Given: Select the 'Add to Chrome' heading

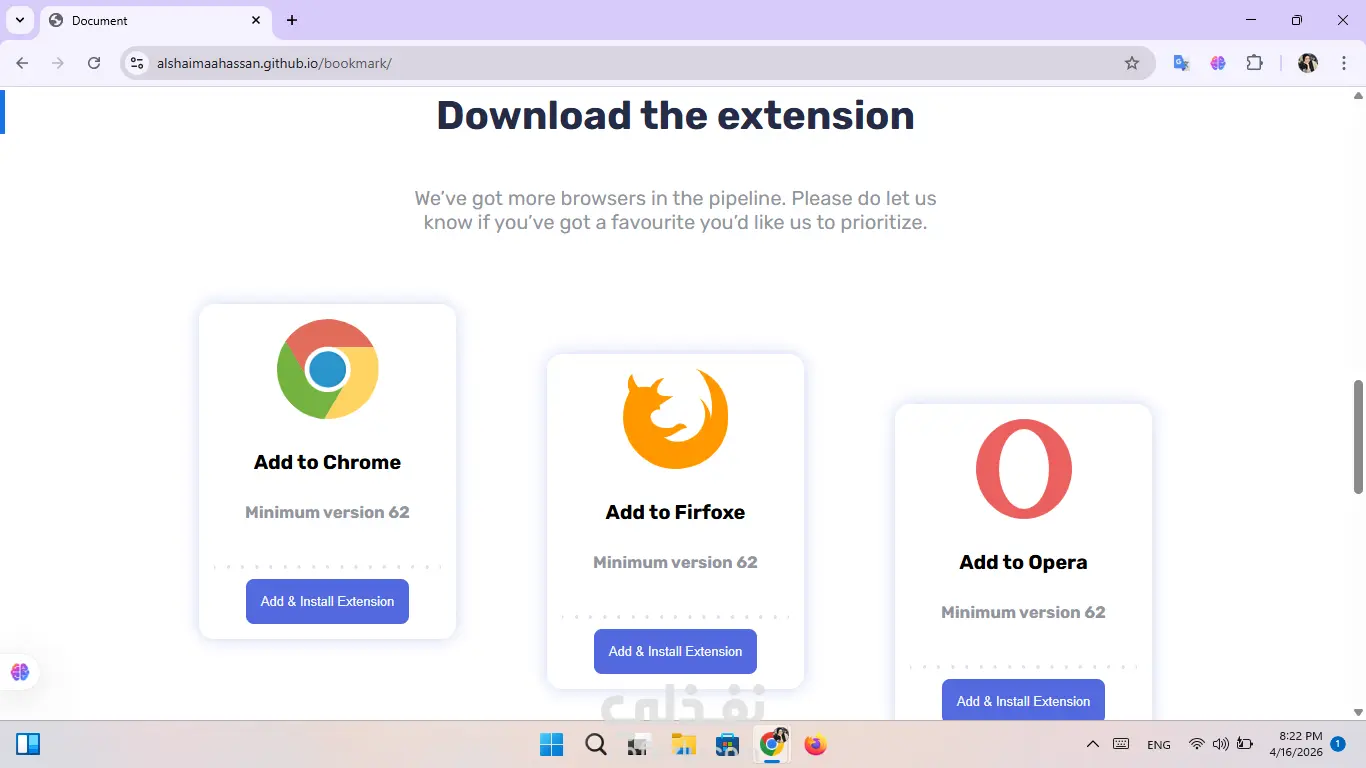Looking at the screenshot, I should 328,462.
